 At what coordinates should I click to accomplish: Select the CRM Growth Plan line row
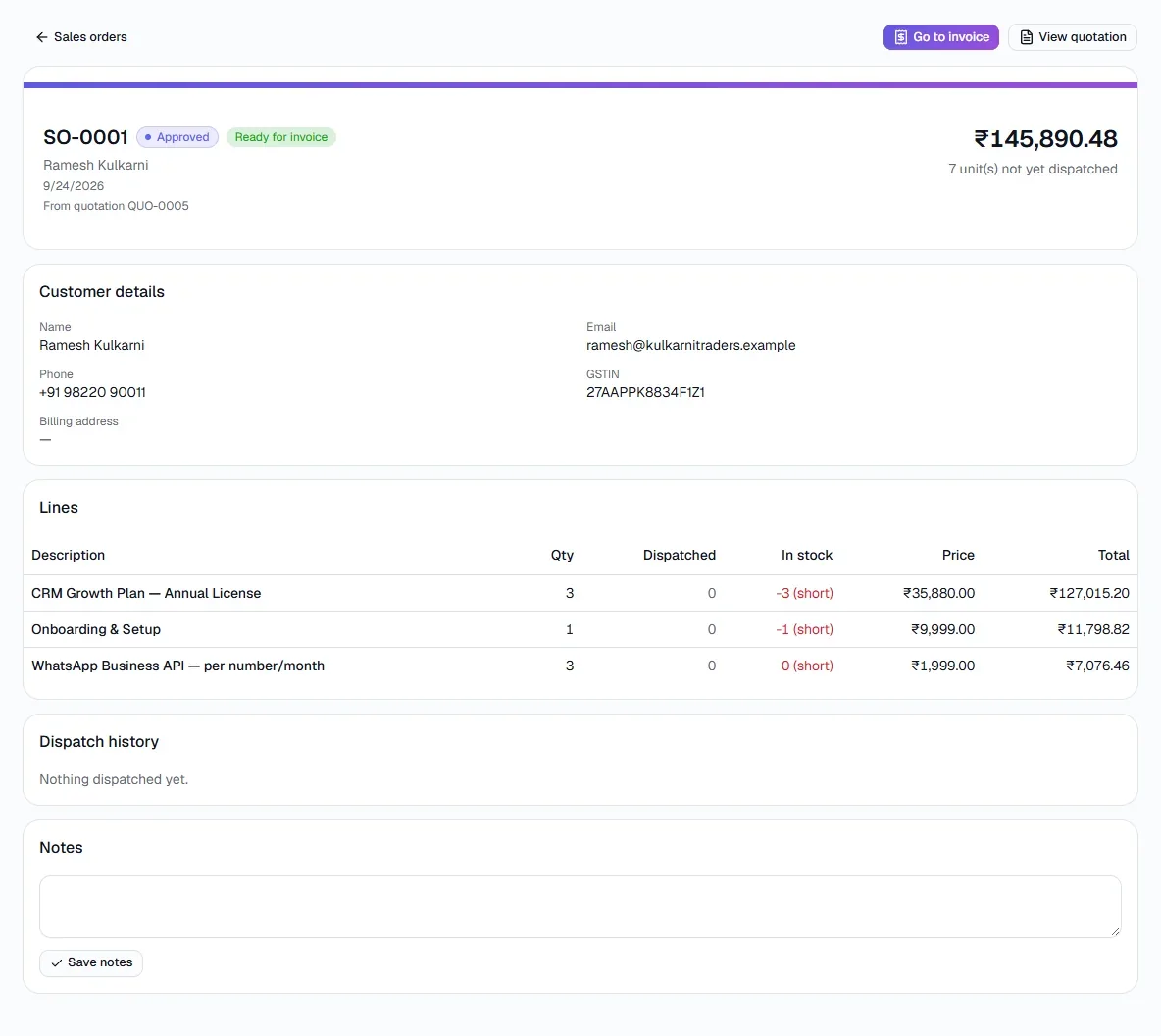(x=580, y=594)
